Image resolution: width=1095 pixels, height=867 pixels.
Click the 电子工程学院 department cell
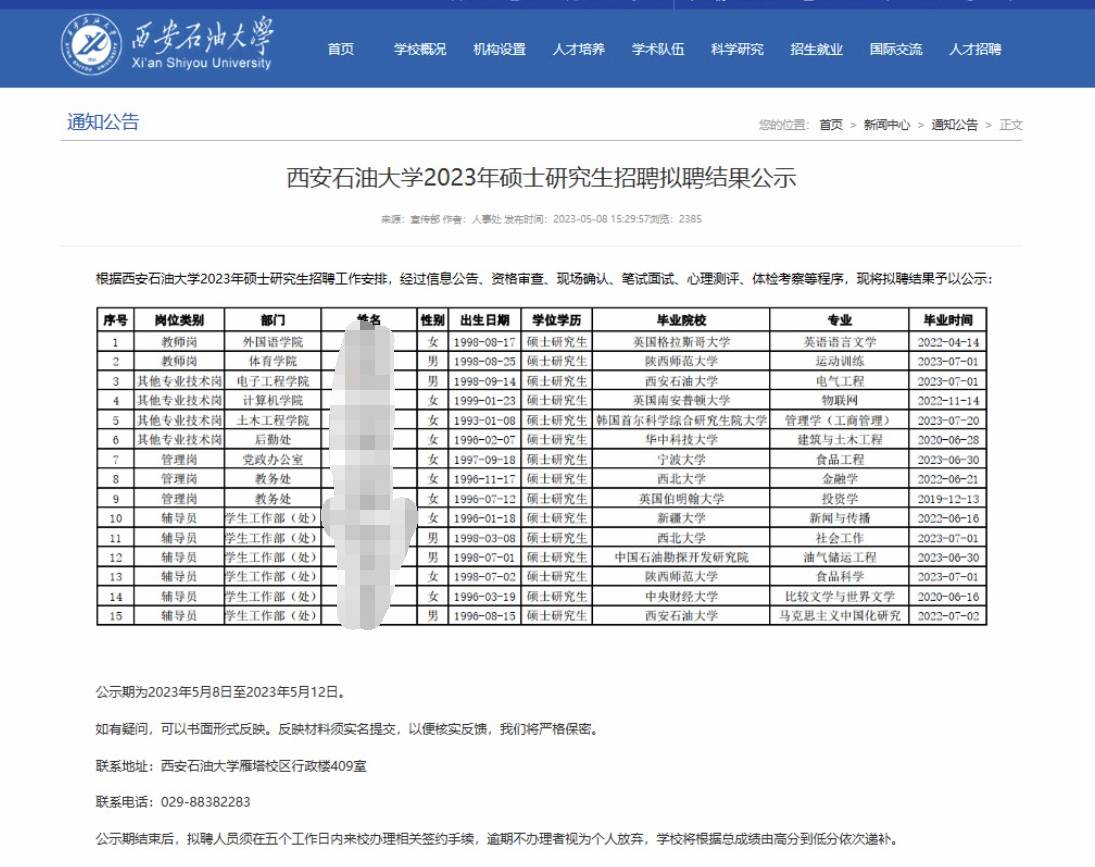coord(272,381)
